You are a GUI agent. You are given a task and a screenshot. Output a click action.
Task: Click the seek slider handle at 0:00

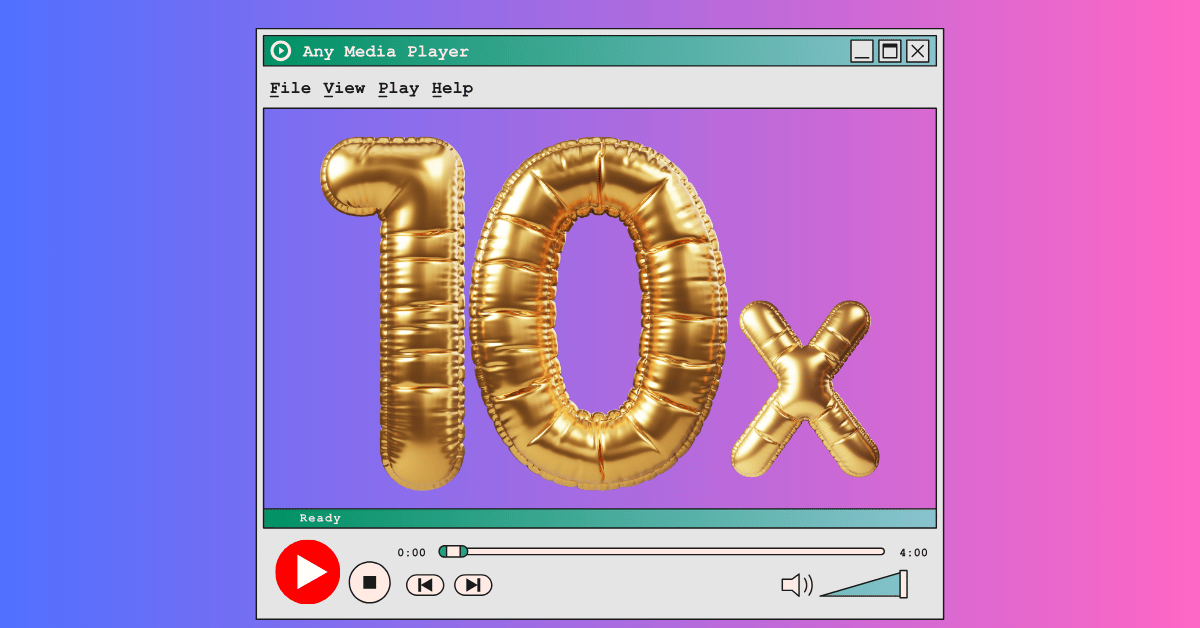[452, 550]
